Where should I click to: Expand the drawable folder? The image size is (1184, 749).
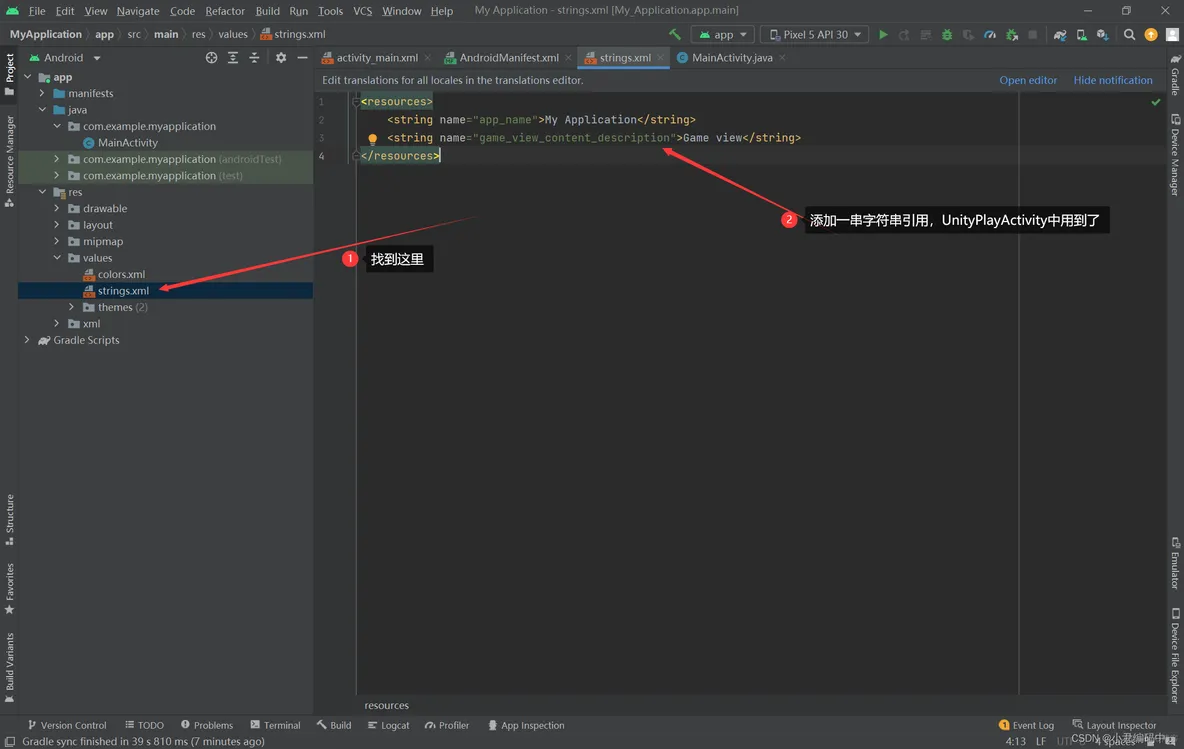57,208
